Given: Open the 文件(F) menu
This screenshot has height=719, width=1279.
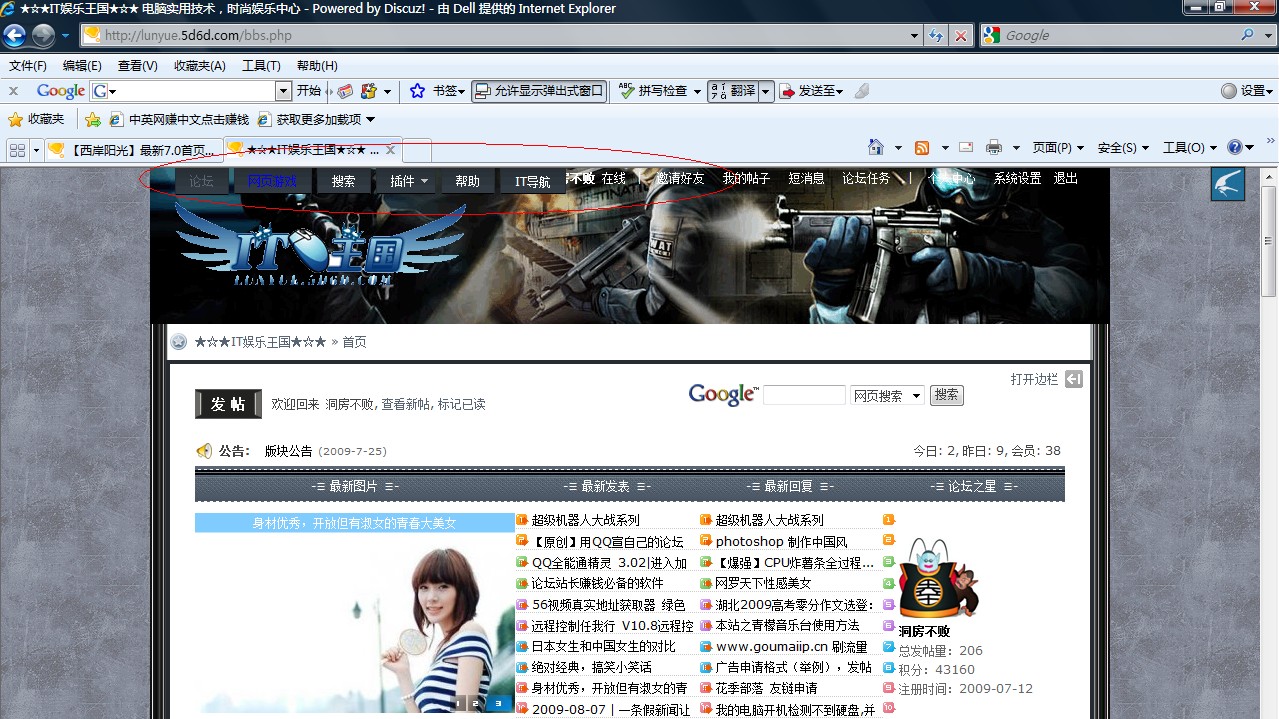Looking at the screenshot, I should pyautogui.click(x=26, y=66).
